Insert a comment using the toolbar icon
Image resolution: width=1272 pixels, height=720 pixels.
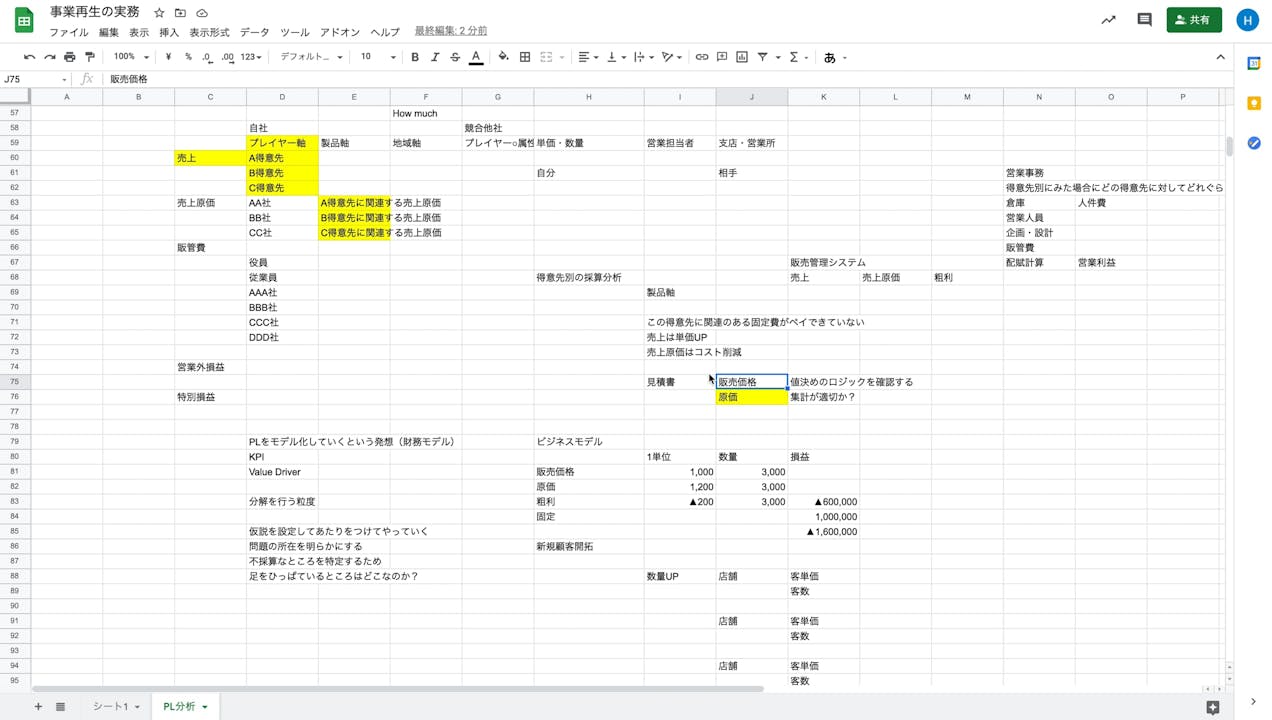click(x=720, y=57)
